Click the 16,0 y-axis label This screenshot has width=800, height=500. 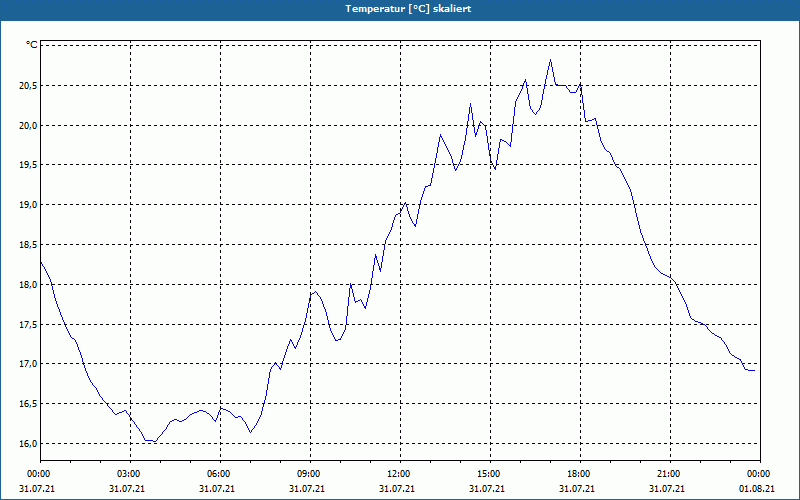(x=28, y=444)
